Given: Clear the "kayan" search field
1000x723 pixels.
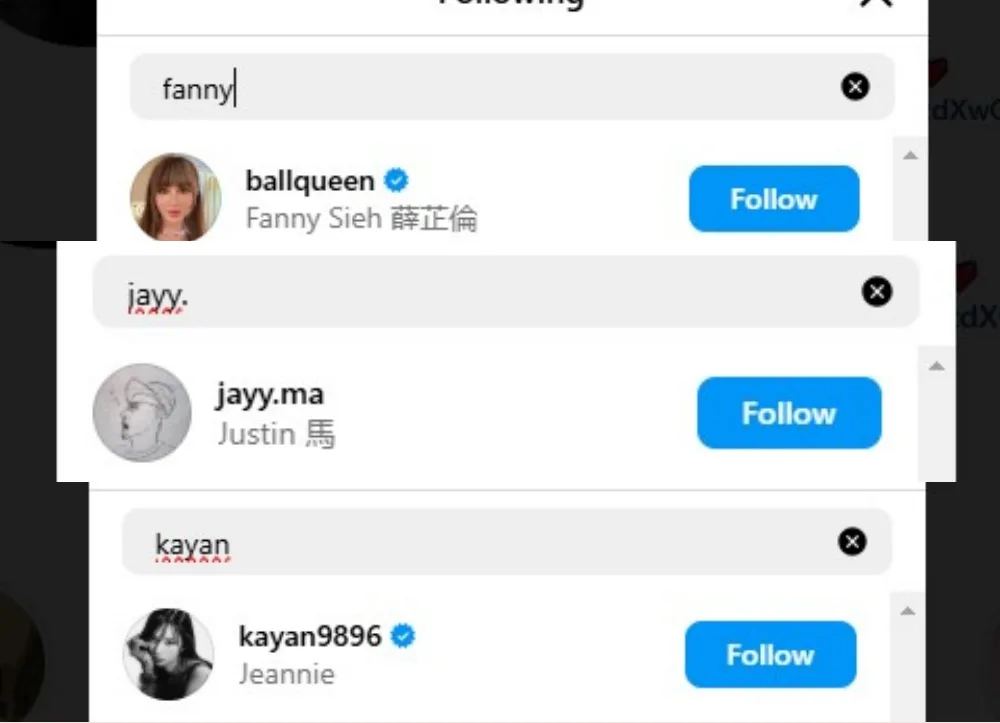Looking at the screenshot, I should click(x=852, y=542).
